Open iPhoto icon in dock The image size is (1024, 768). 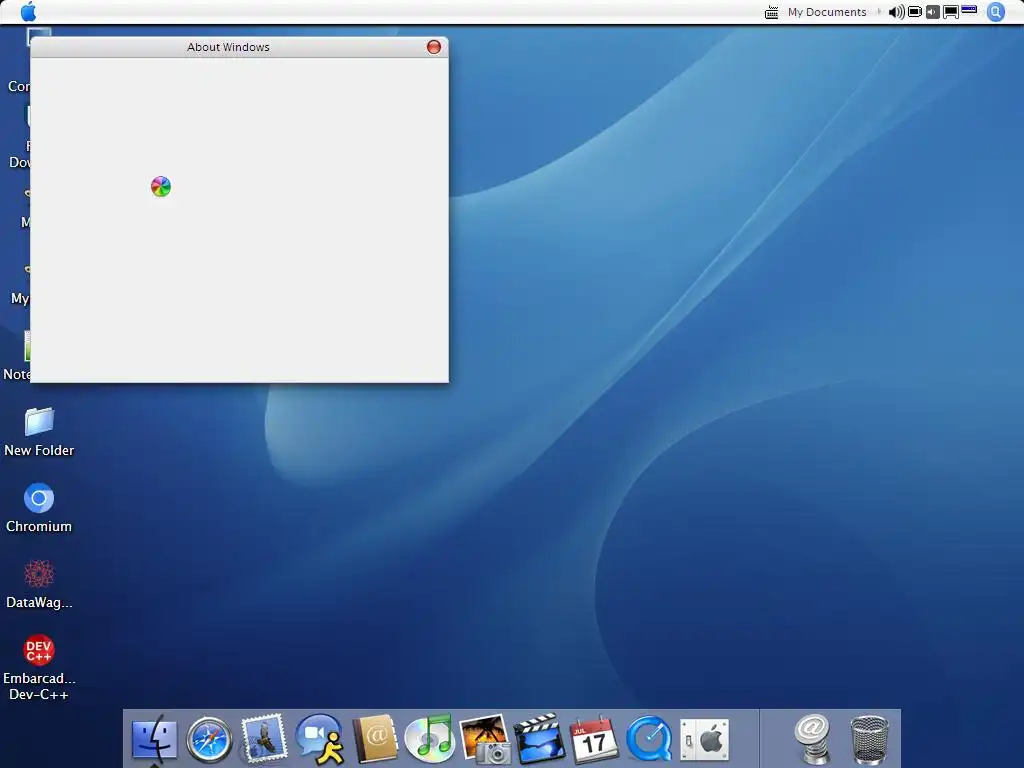[x=485, y=739]
